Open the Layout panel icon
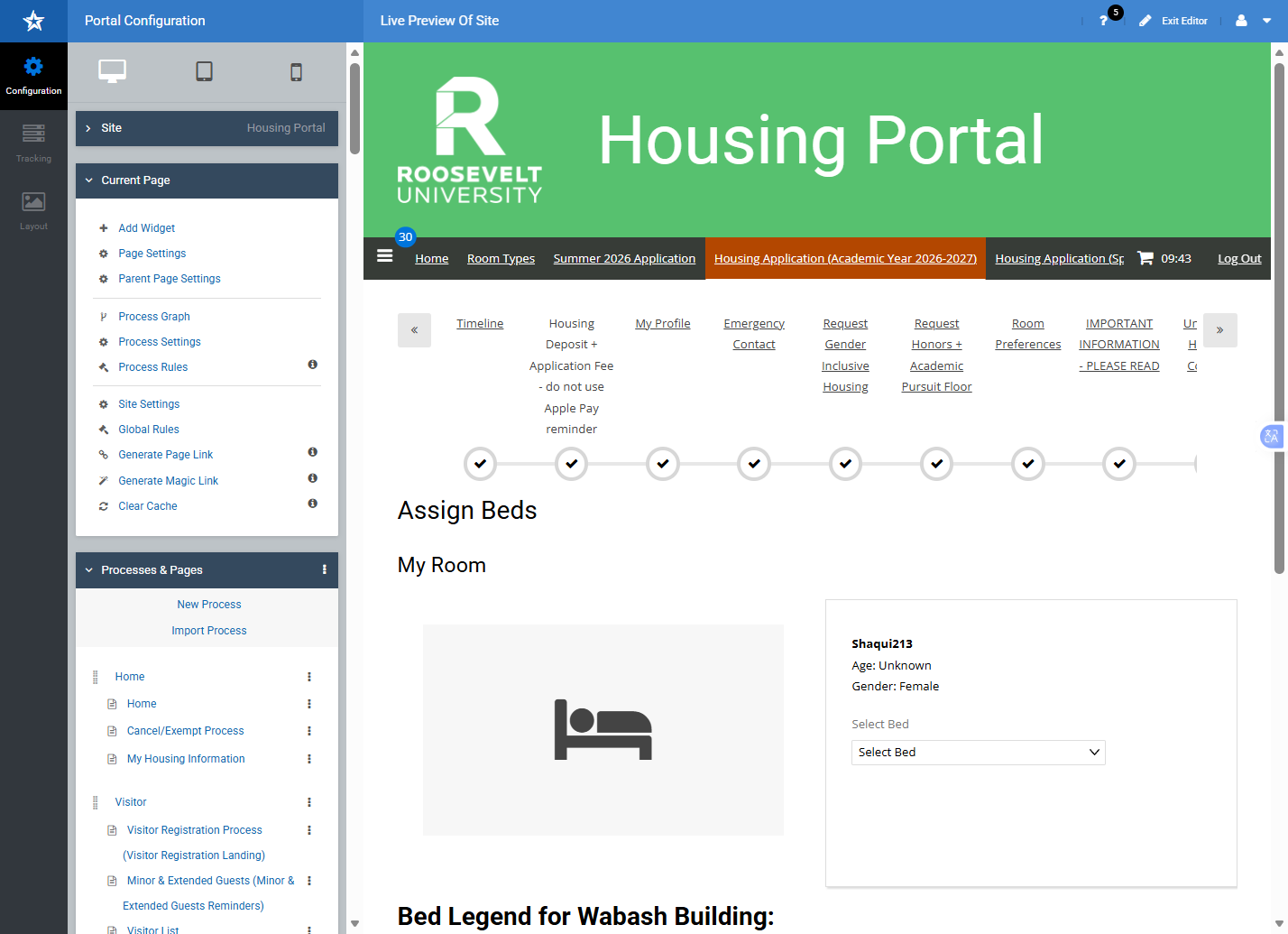 [x=33, y=211]
